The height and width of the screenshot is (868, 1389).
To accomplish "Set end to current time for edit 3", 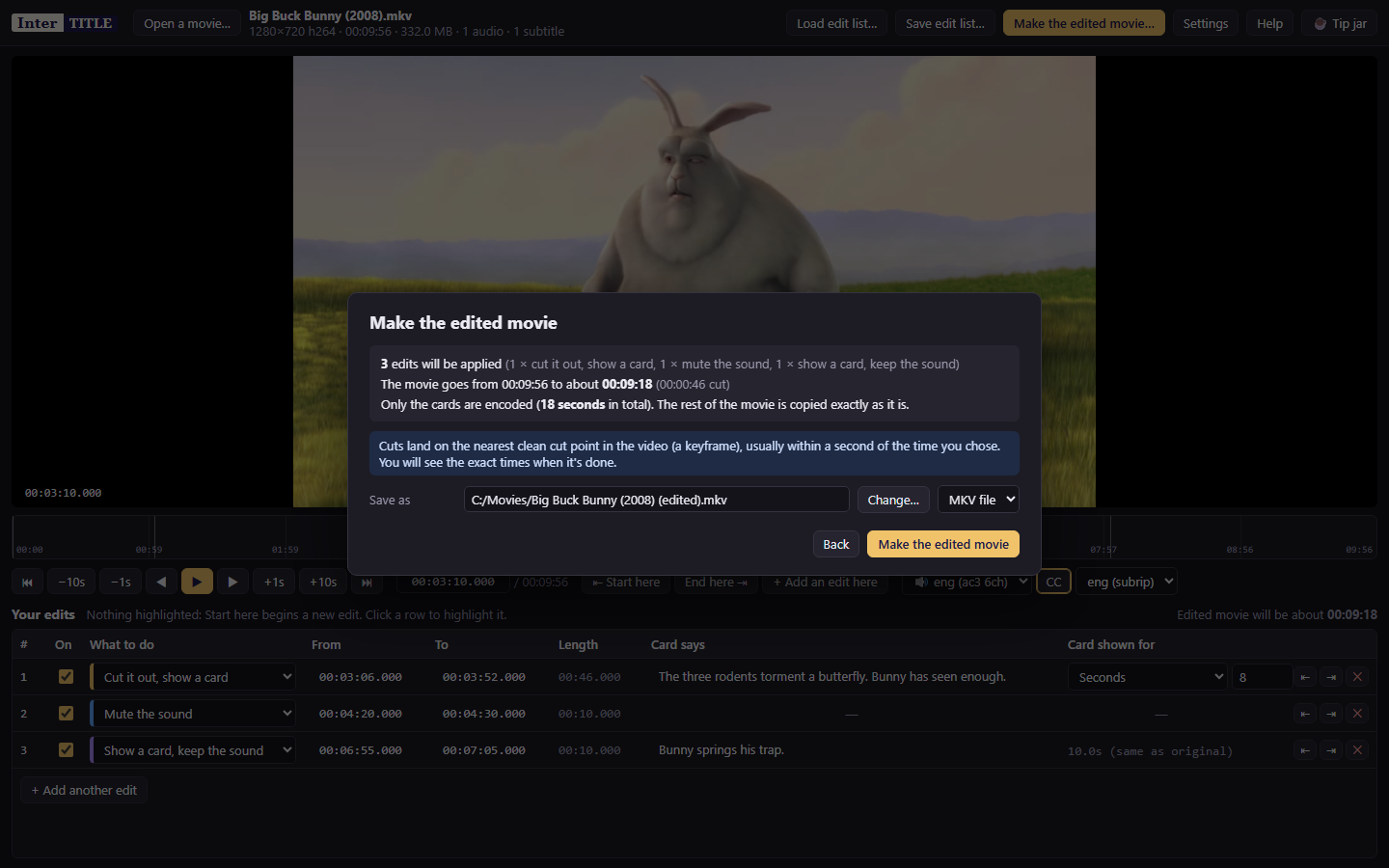I will pyautogui.click(x=1331, y=750).
